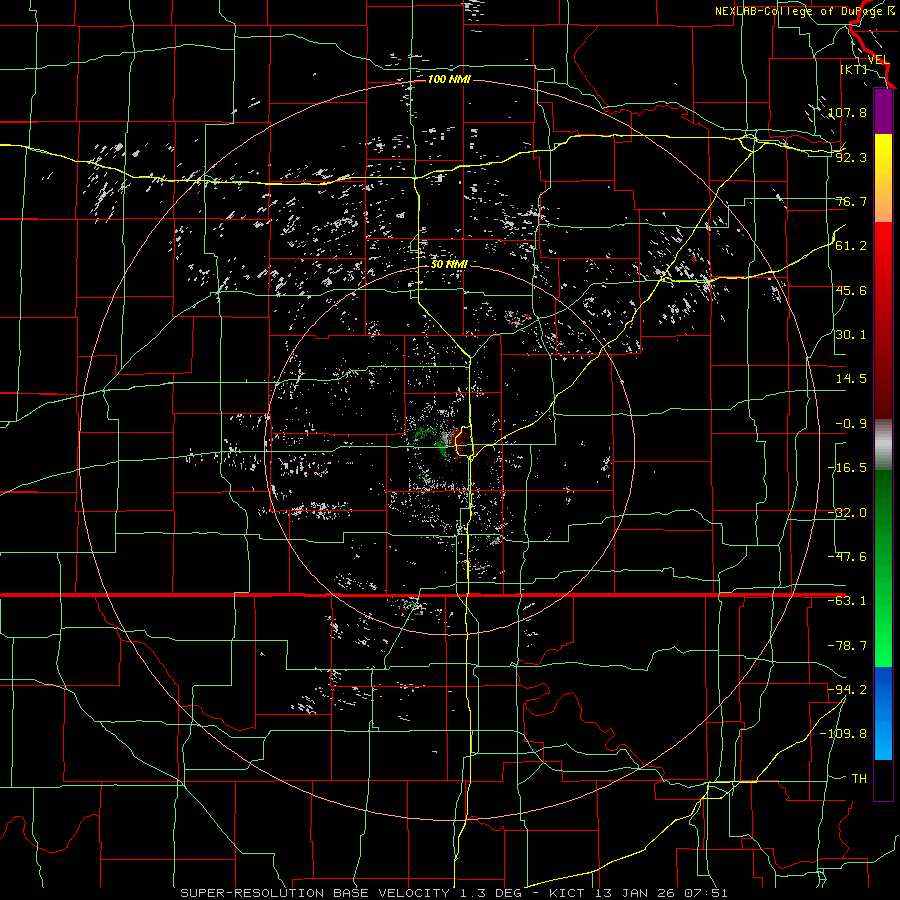
Task: Click the 30.1 velocity scale value
Action: tap(851, 335)
